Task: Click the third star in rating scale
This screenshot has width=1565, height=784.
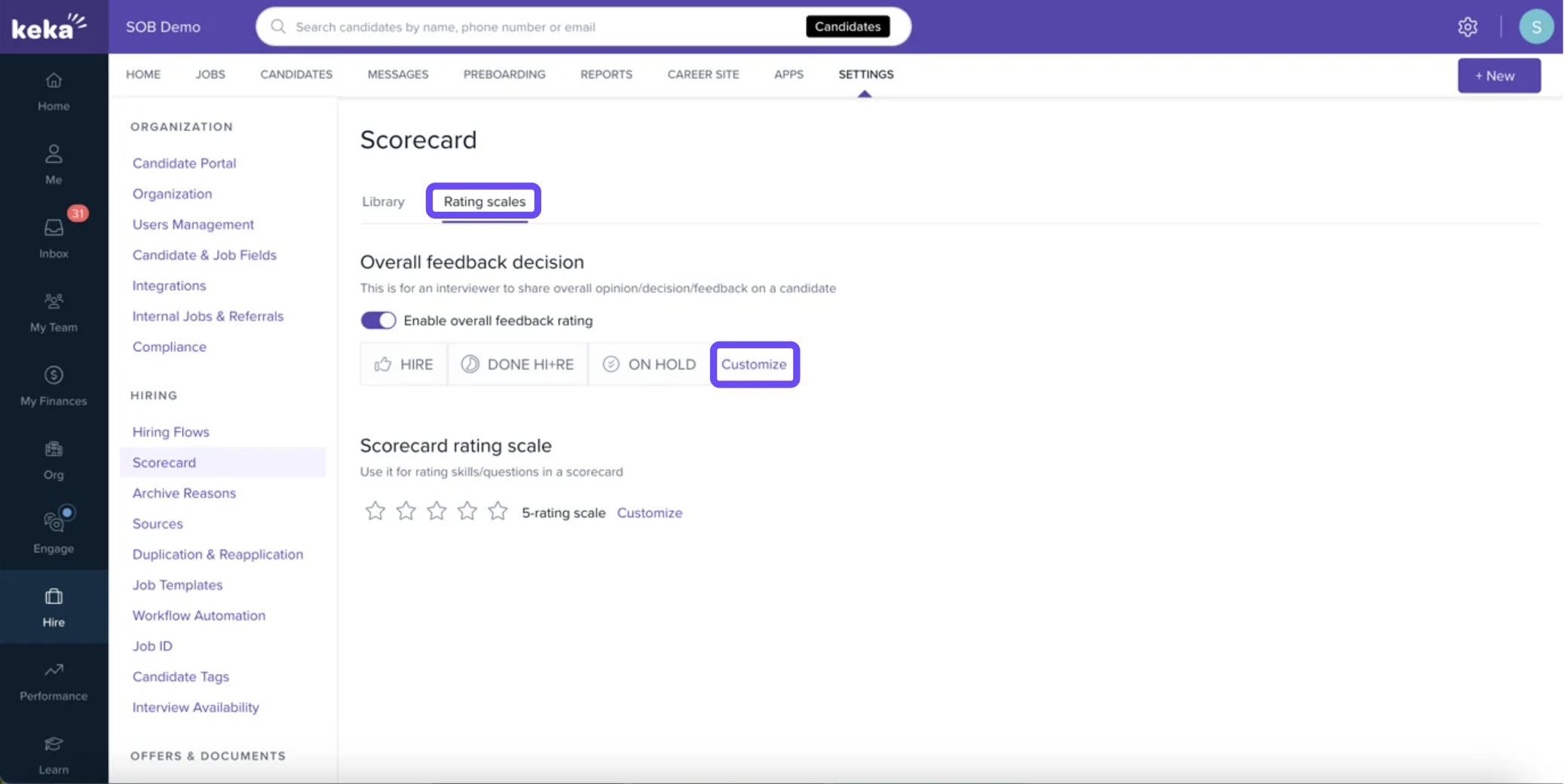Action: 436,512
